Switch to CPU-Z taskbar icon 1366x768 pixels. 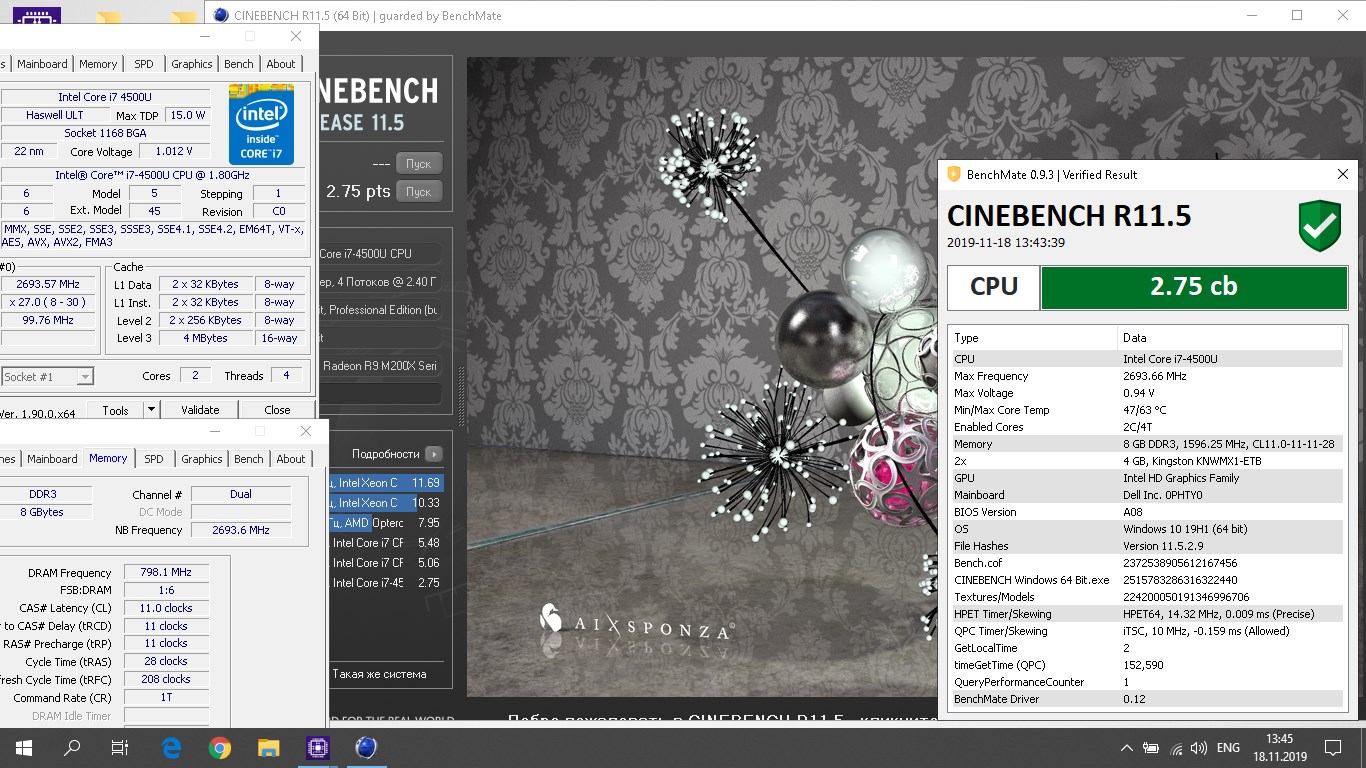tap(318, 747)
